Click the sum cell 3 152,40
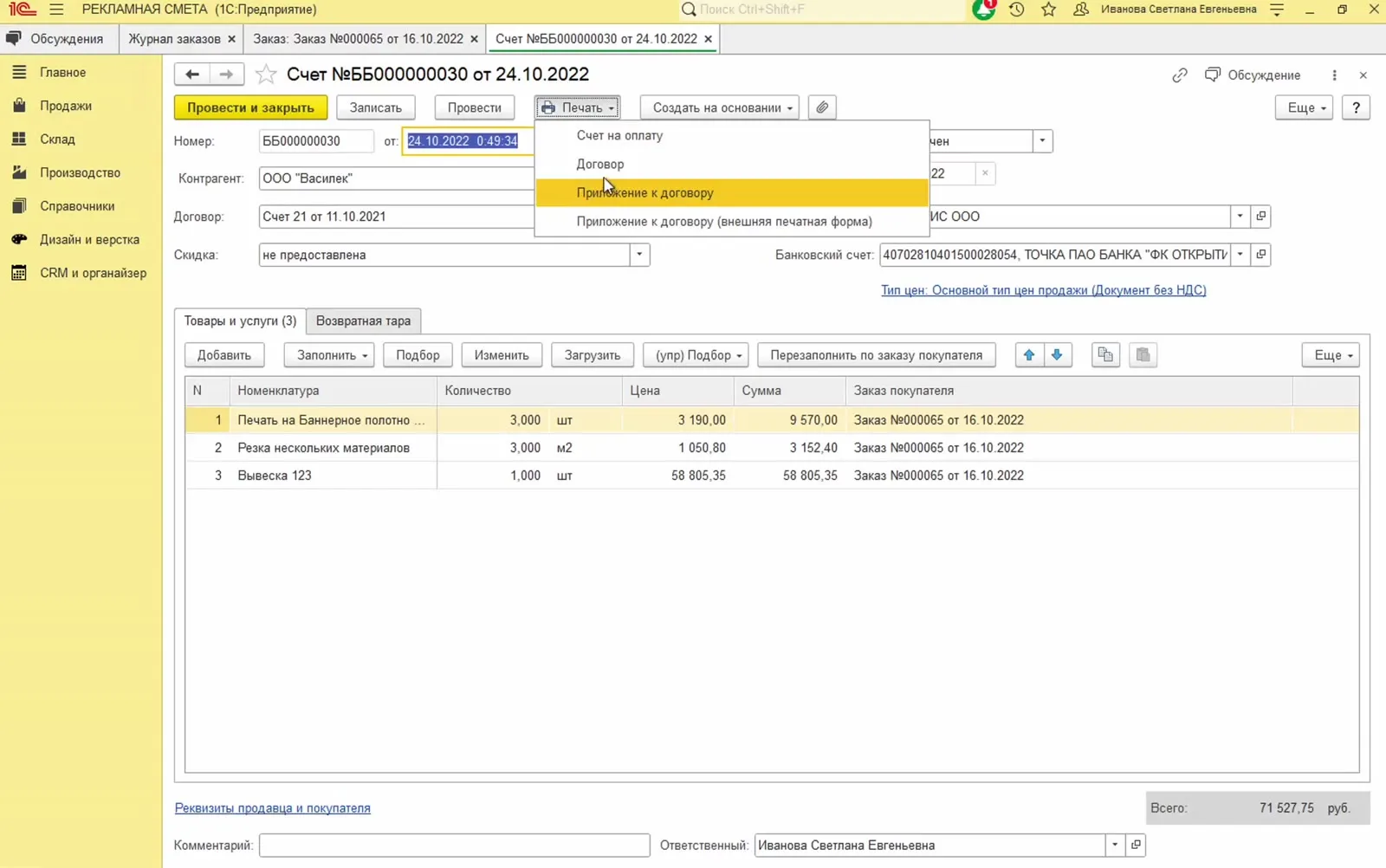 [x=789, y=448]
